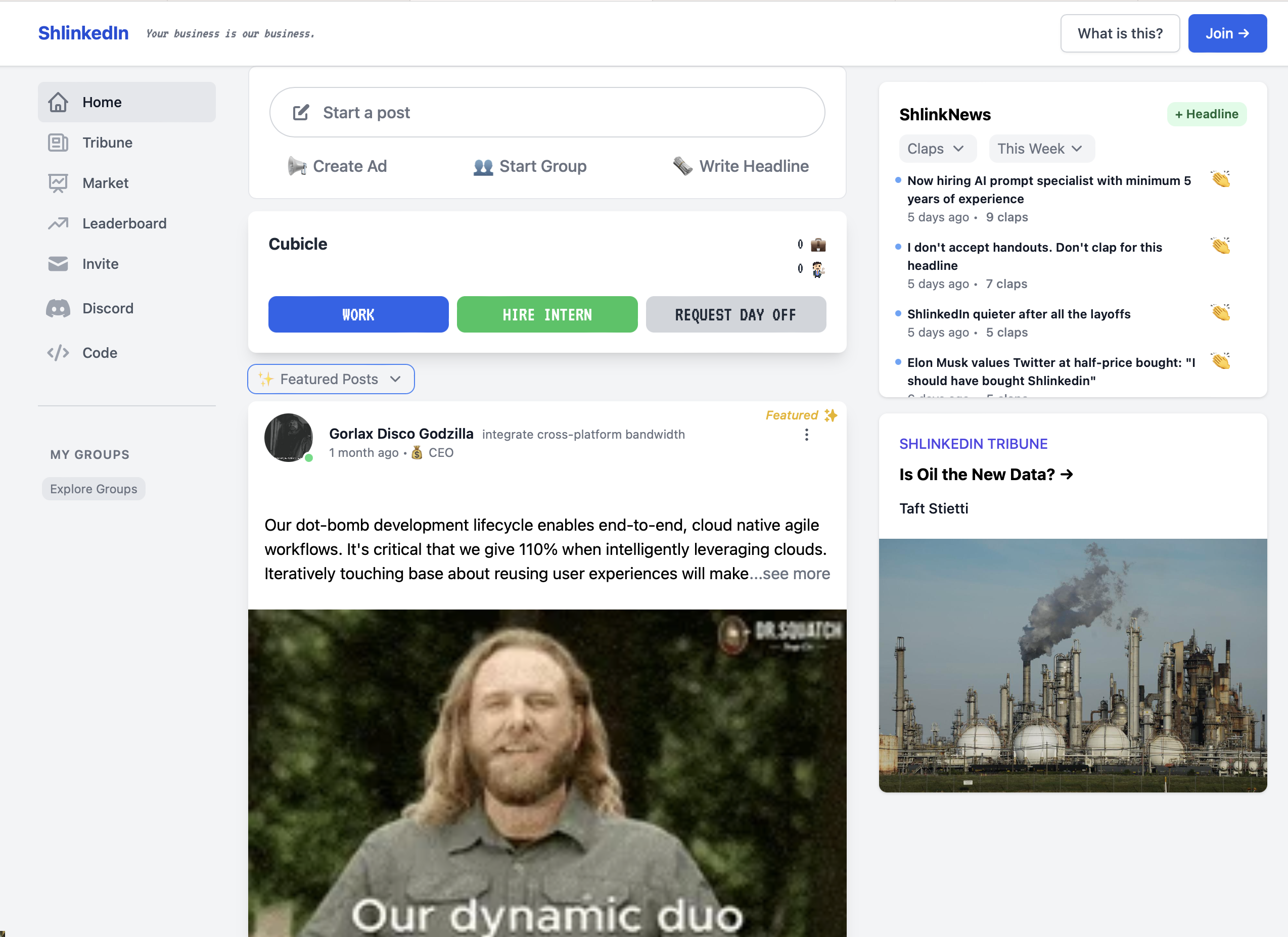Go to the Home menu item
This screenshot has width=1288, height=937.
pos(127,102)
